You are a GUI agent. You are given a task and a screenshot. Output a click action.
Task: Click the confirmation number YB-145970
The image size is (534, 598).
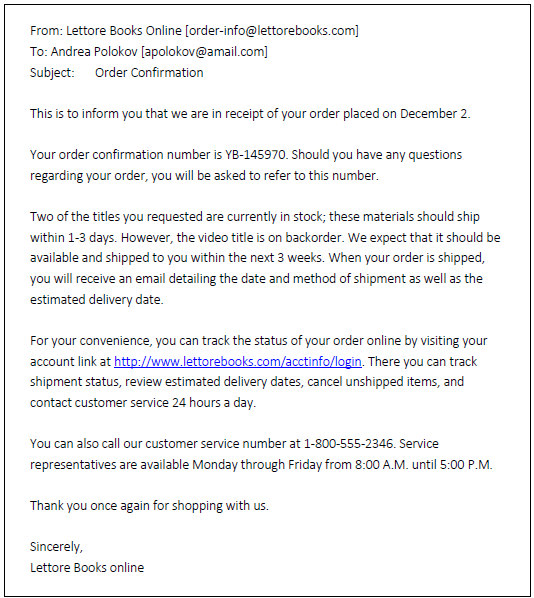255,154
